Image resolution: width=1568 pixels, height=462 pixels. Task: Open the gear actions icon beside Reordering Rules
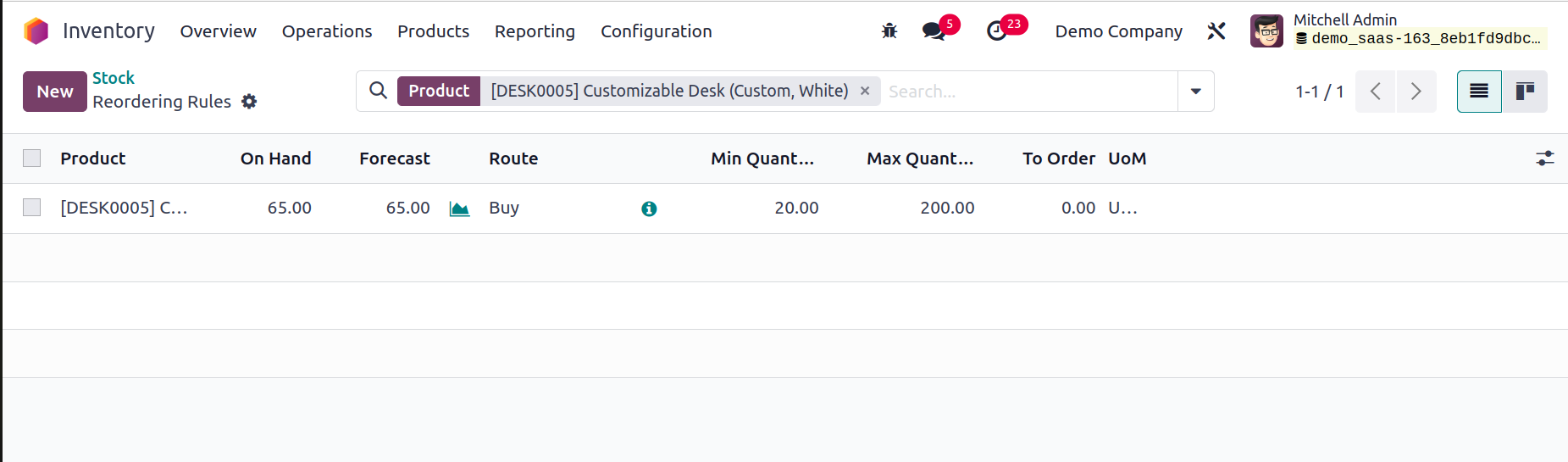[x=249, y=102]
